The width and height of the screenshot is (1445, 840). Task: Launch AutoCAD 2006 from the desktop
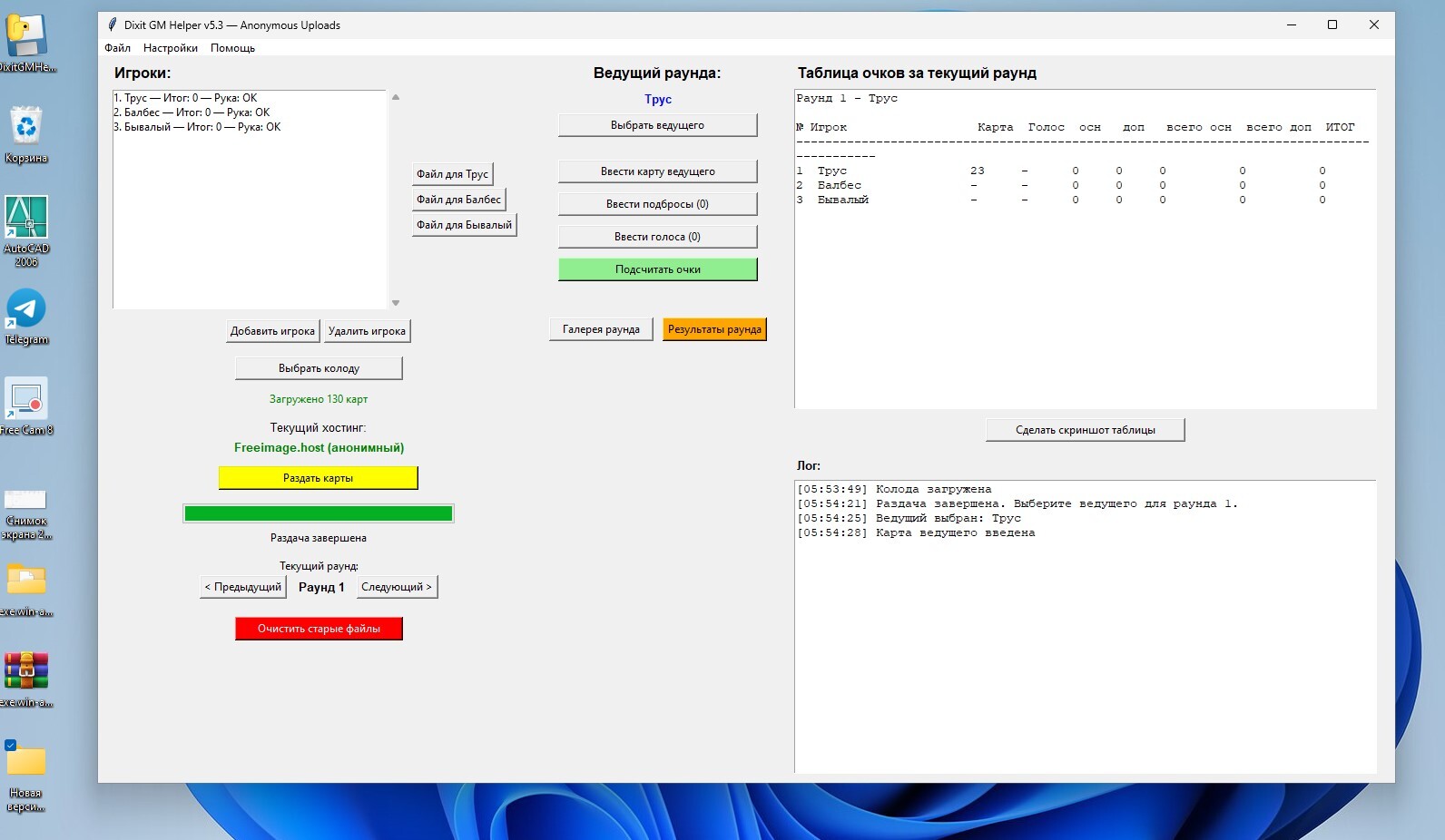click(26, 231)
